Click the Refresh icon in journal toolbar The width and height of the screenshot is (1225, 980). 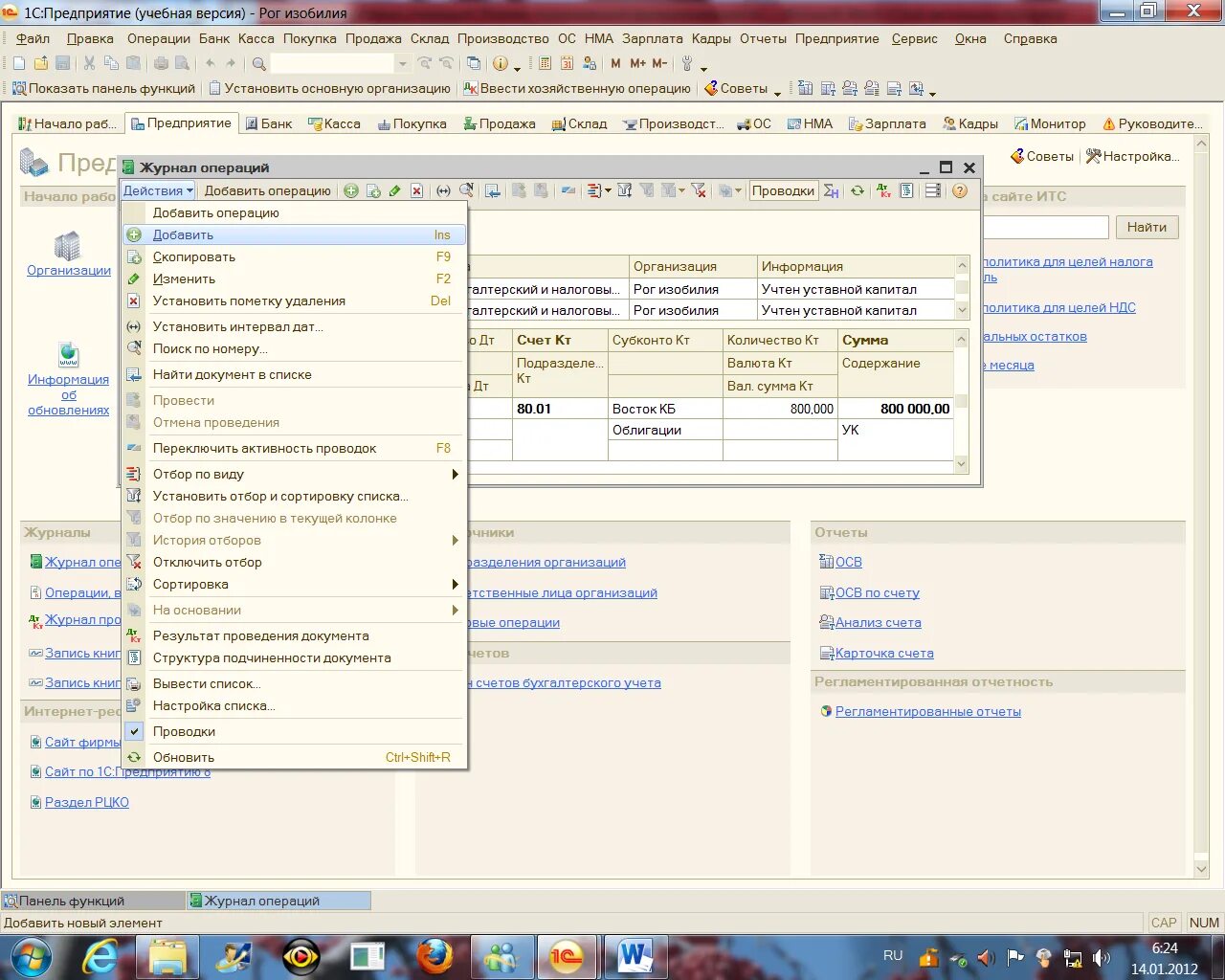tap(857, 190)
